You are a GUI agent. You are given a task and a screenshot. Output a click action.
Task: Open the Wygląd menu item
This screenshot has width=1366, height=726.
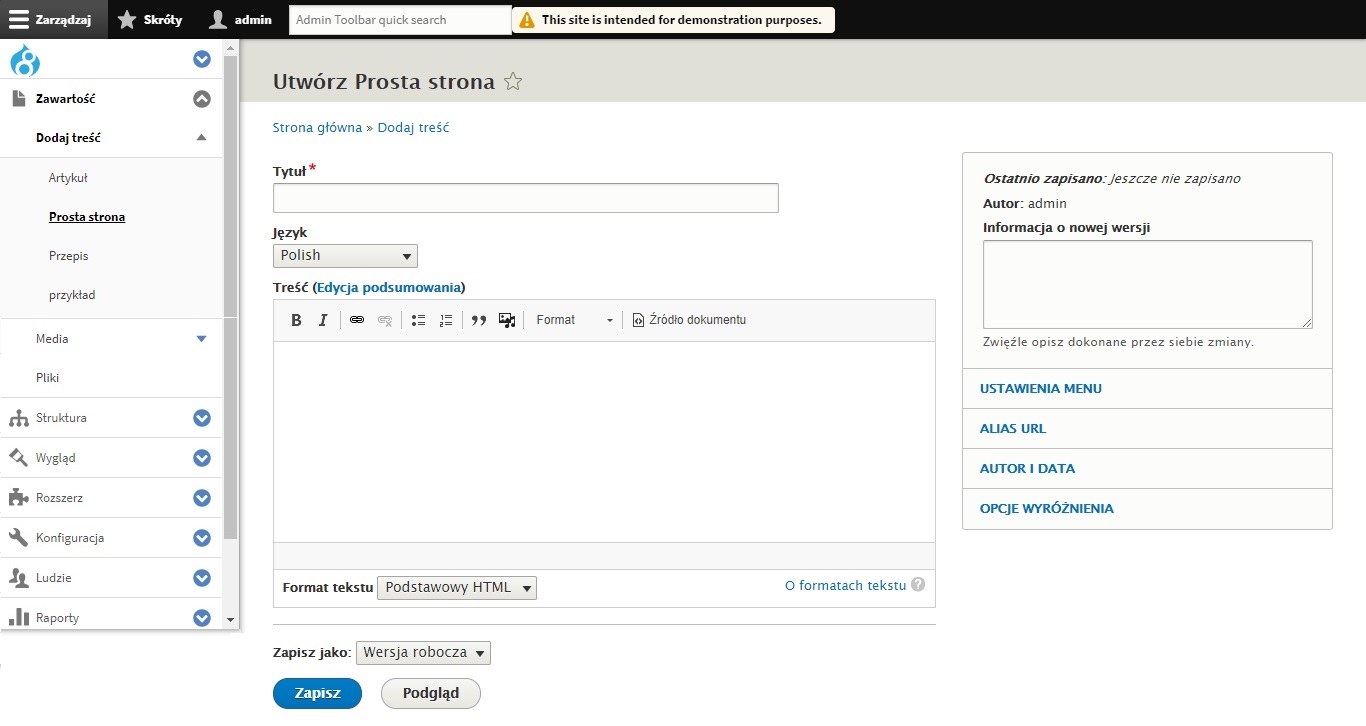[55, 458]
